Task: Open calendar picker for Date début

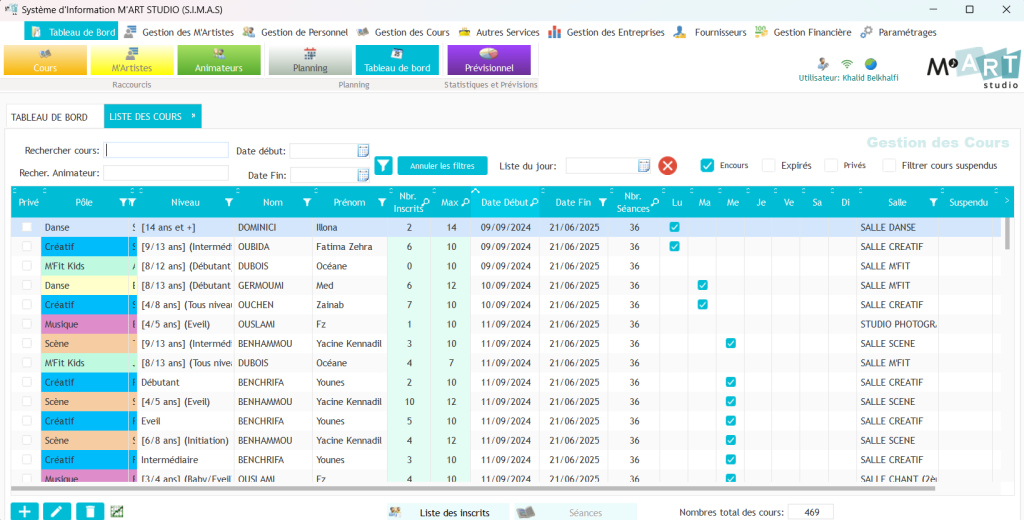Action: [x=364, y=151]
